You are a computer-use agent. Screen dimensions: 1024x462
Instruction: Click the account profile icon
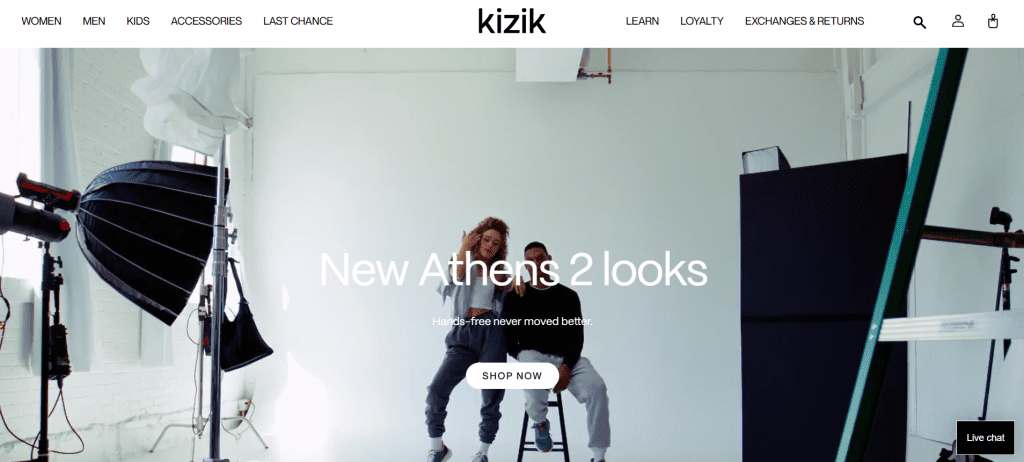click(957, 21)
